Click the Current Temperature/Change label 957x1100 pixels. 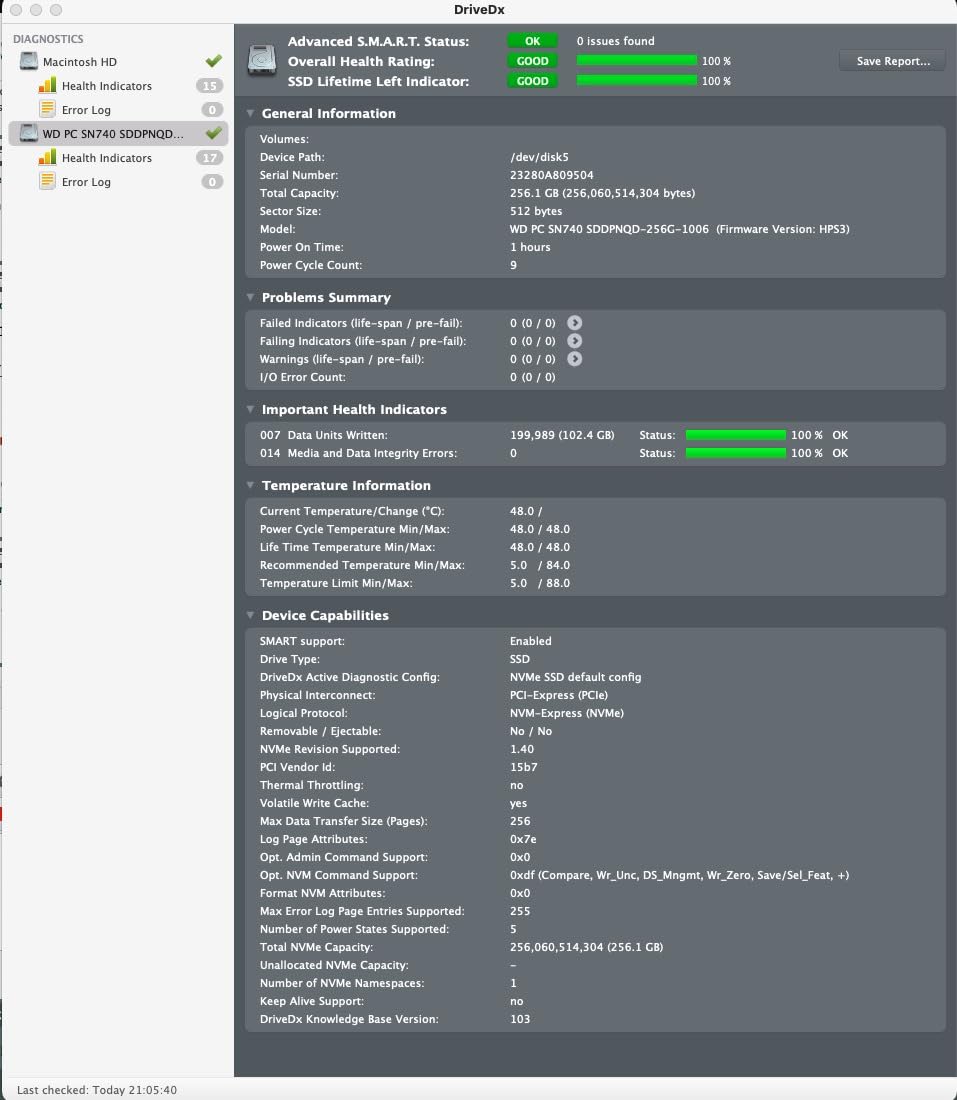pyautogui.click(x=352, y=511)
